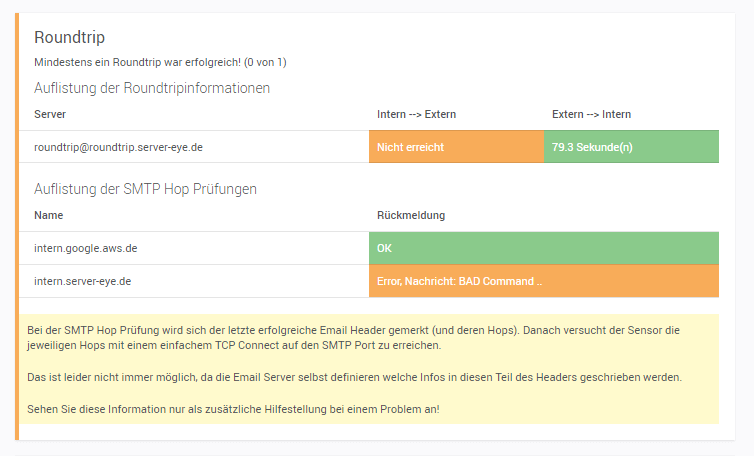Select the roundtrip@roundtrip.server-eye.de server entry
The width and height of the screenshot is (754, 456).
point(118,147)
